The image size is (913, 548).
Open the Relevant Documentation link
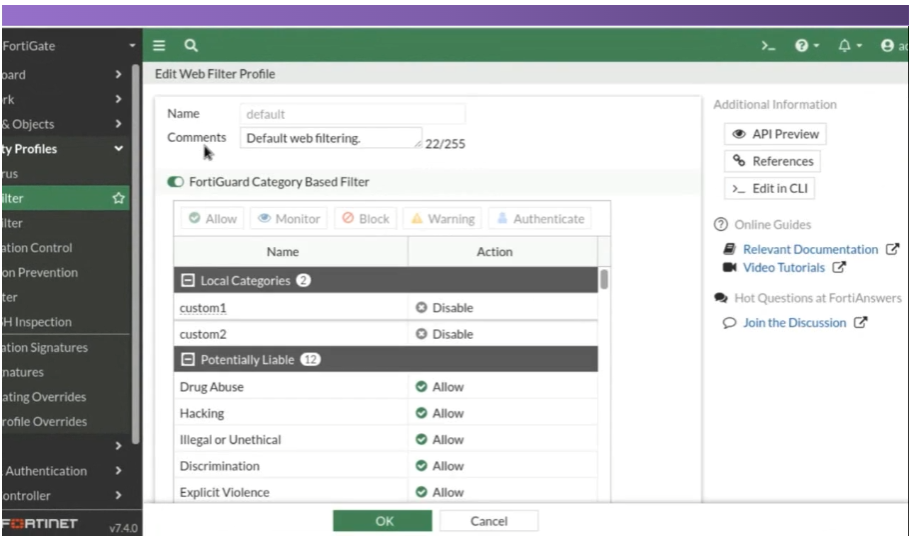[810, 250]
